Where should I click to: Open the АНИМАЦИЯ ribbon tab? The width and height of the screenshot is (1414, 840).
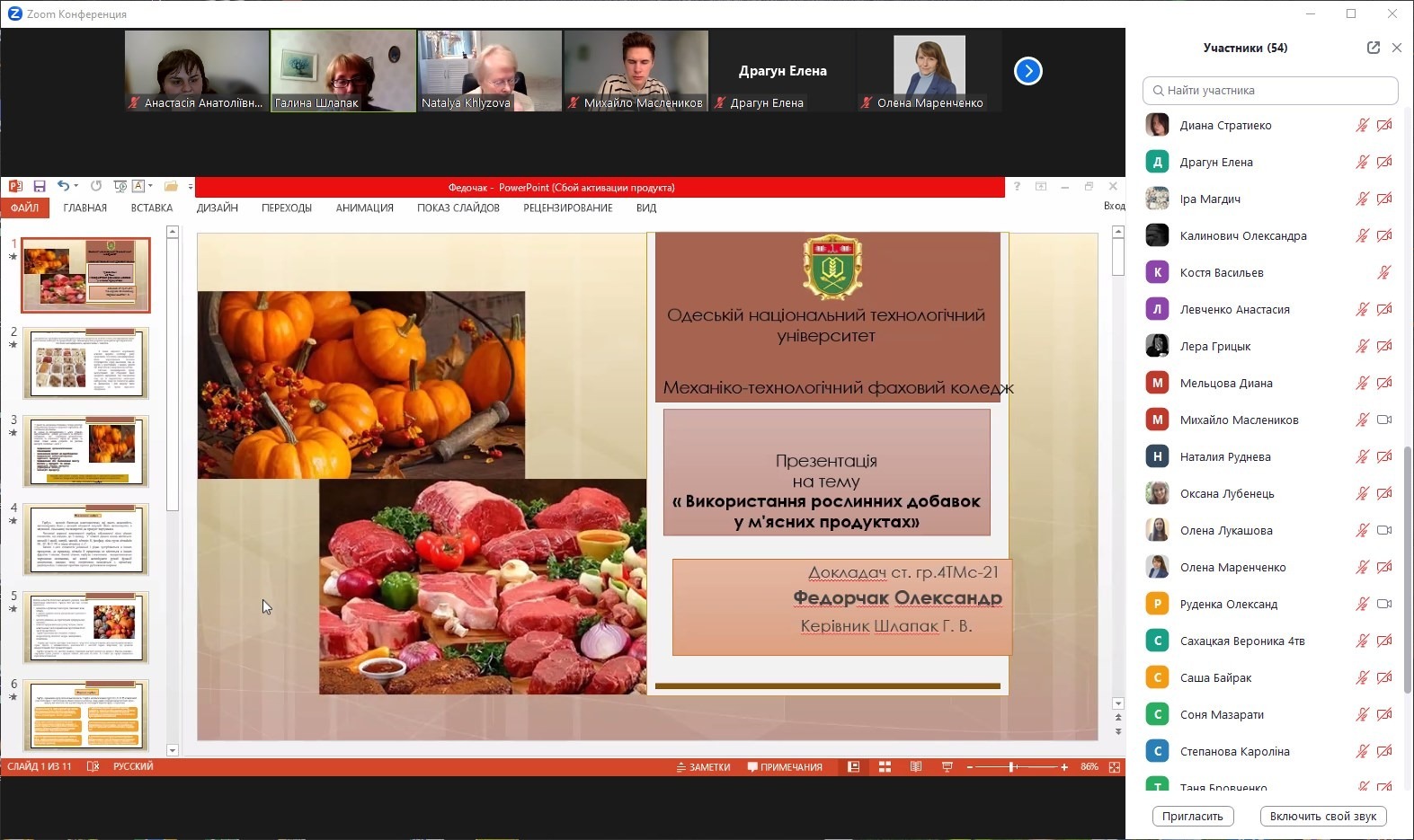[365, 208]
